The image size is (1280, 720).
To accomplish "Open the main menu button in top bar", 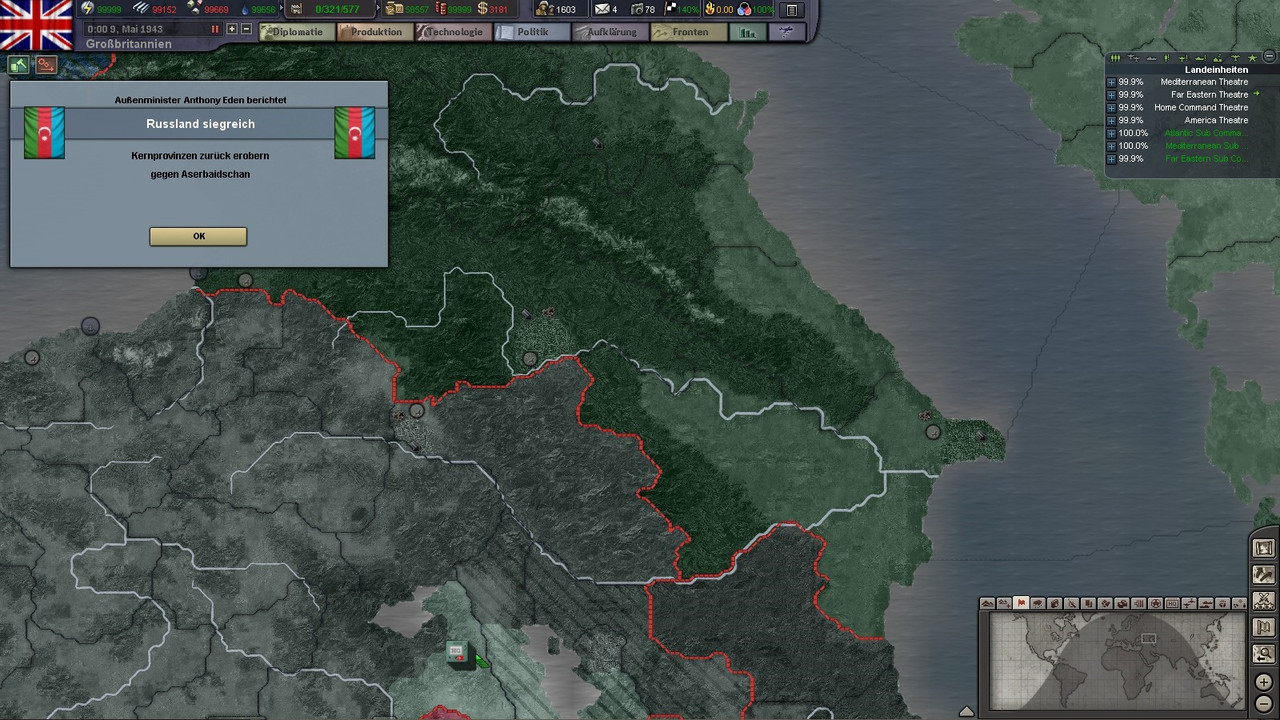I will pos(792,10).
